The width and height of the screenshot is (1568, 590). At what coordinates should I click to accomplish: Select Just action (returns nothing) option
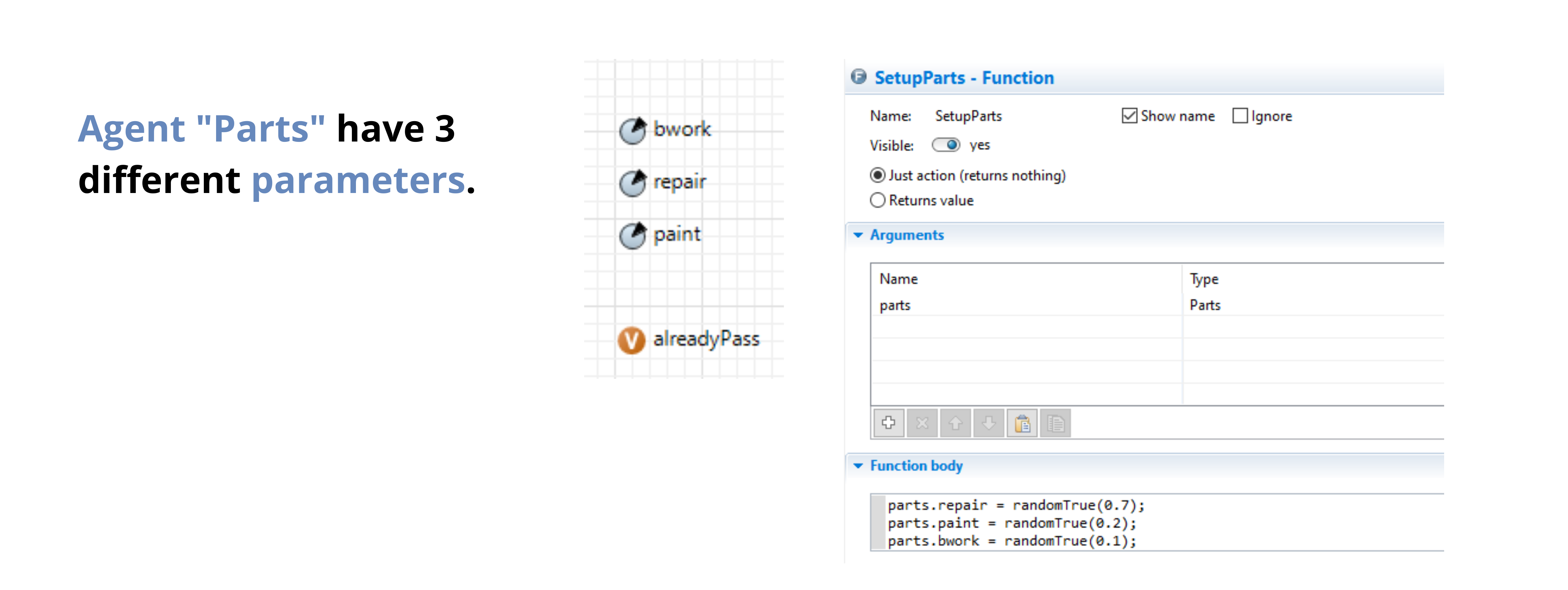click(x=877, y=175)
